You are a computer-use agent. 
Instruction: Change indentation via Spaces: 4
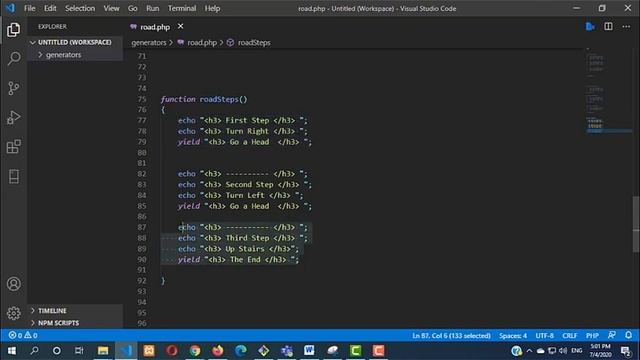(513, 336)
